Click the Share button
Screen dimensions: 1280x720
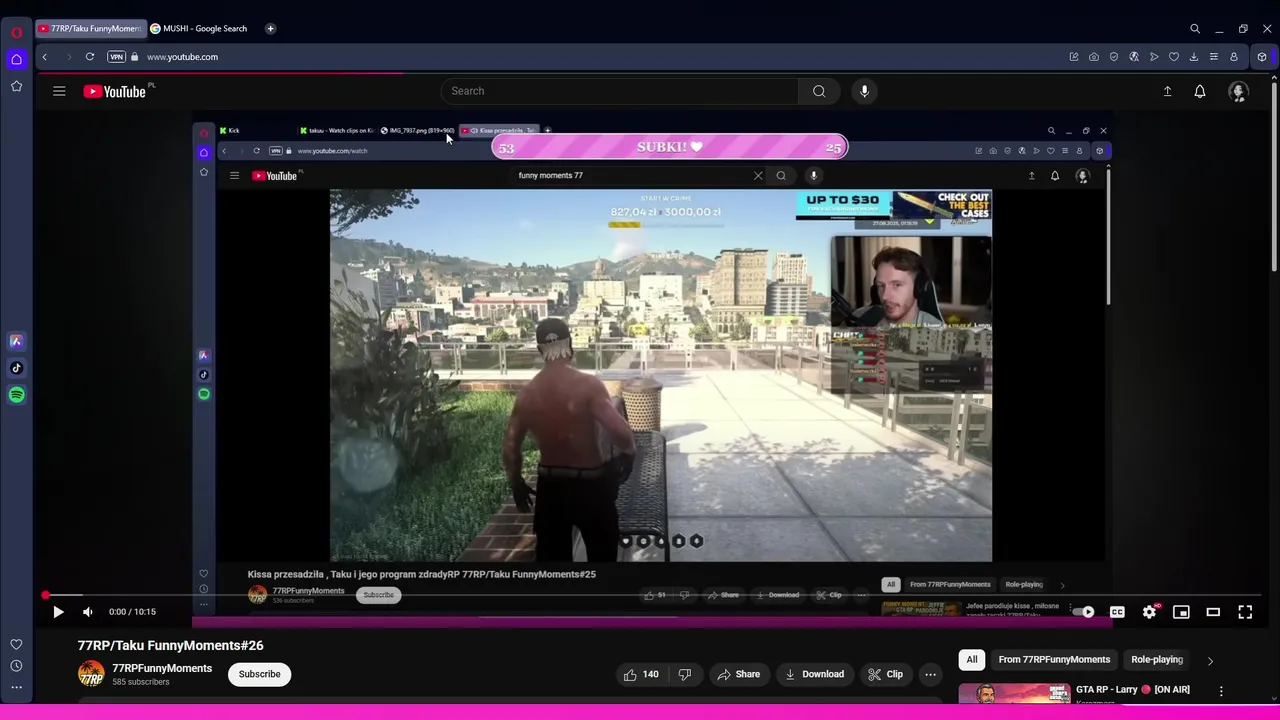click(x=738, y=674)
